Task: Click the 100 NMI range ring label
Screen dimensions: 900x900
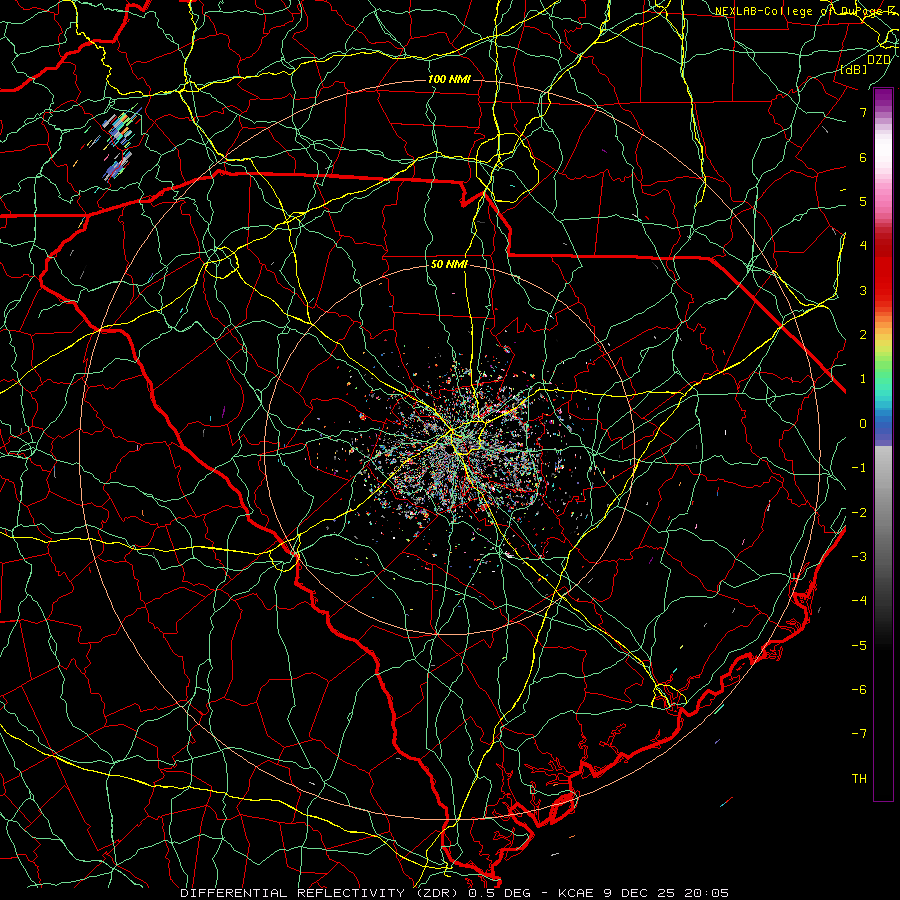Action: (449, 79)
